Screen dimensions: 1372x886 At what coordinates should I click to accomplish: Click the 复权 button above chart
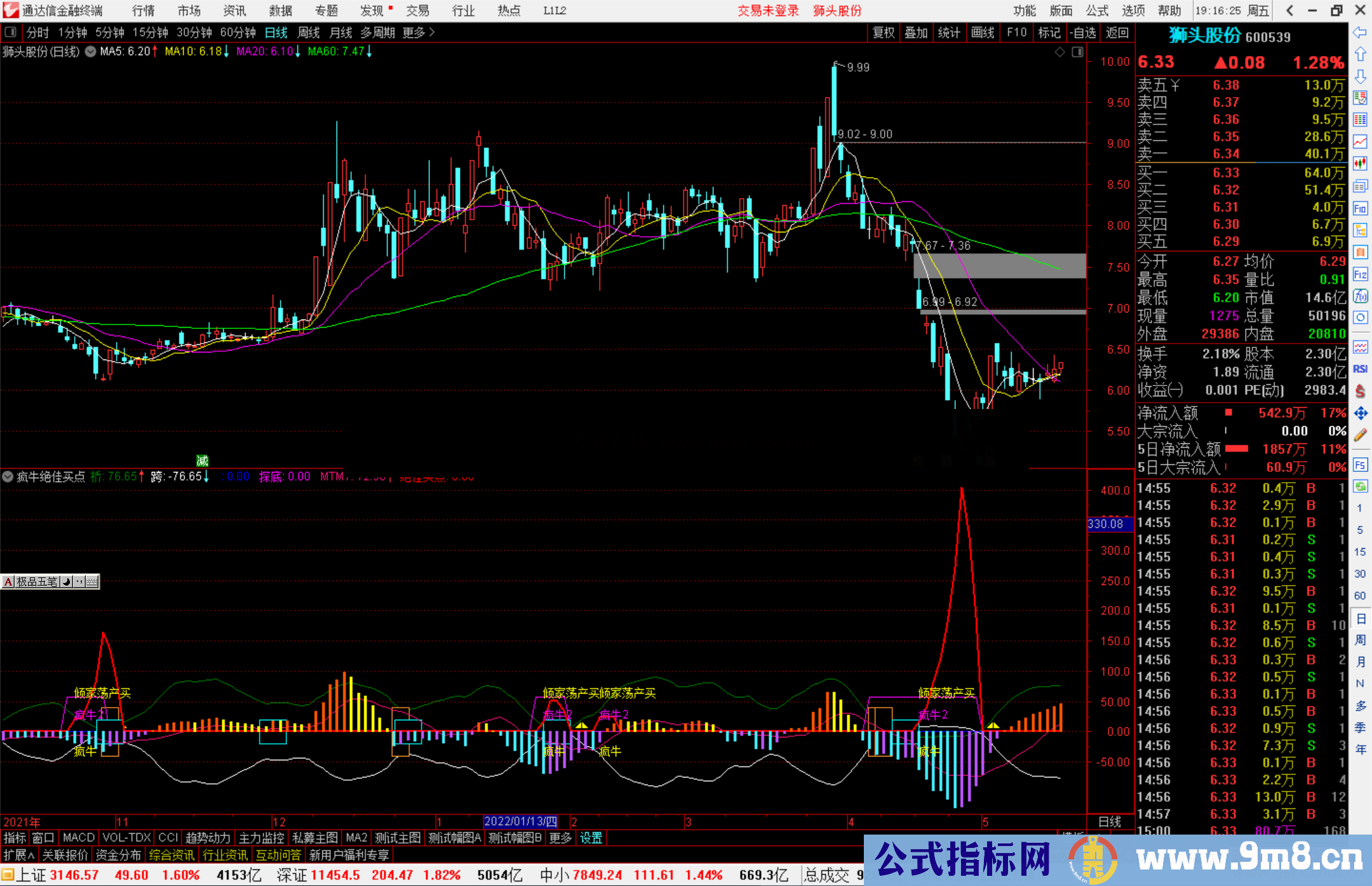click(883, 32)
